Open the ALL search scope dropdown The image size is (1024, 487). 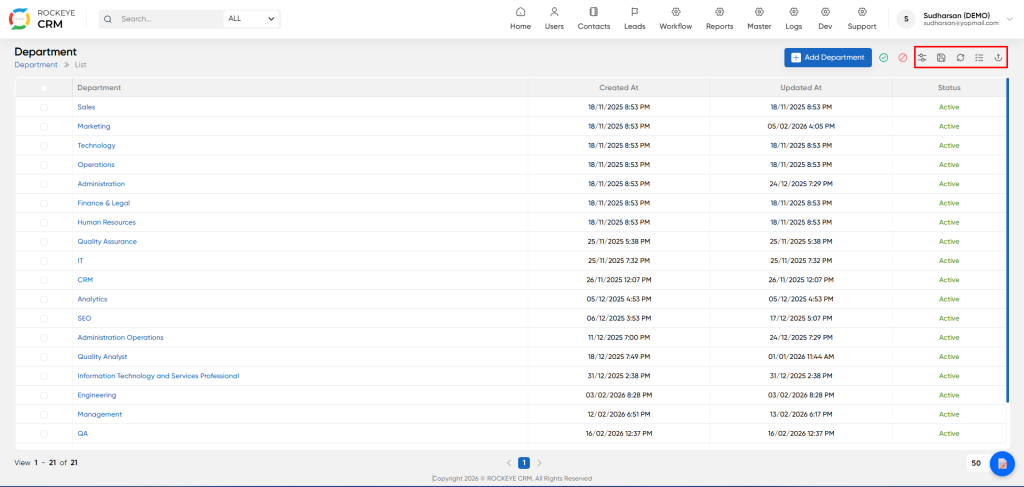click(x=251, y=19)
